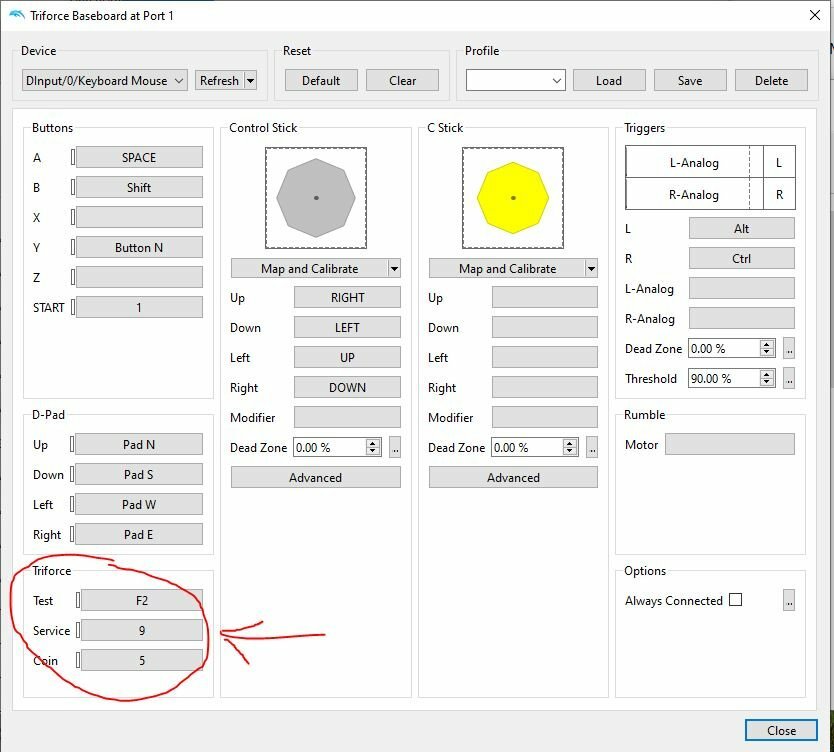Screen dimensions: 834x752
Task: Remap the START button mapped to 1
Action: 139,307
